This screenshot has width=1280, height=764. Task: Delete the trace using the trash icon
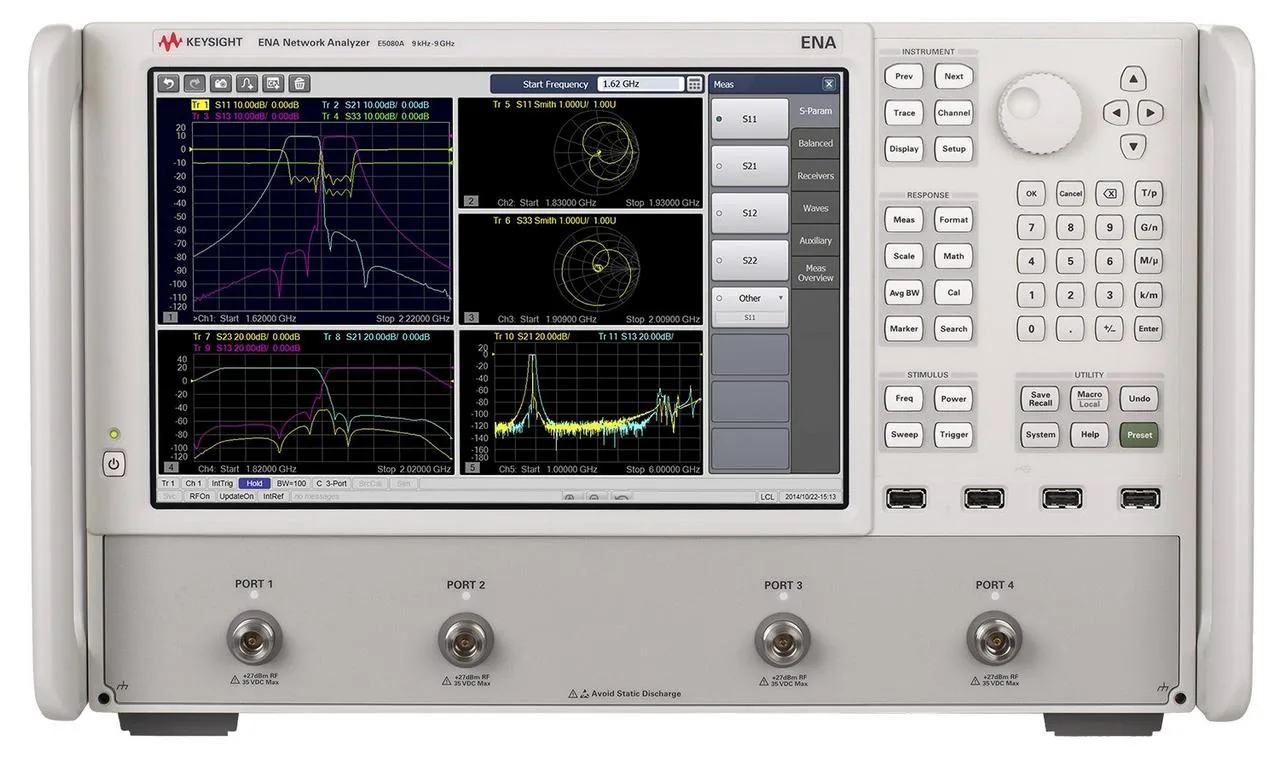(x=300, y=84)
